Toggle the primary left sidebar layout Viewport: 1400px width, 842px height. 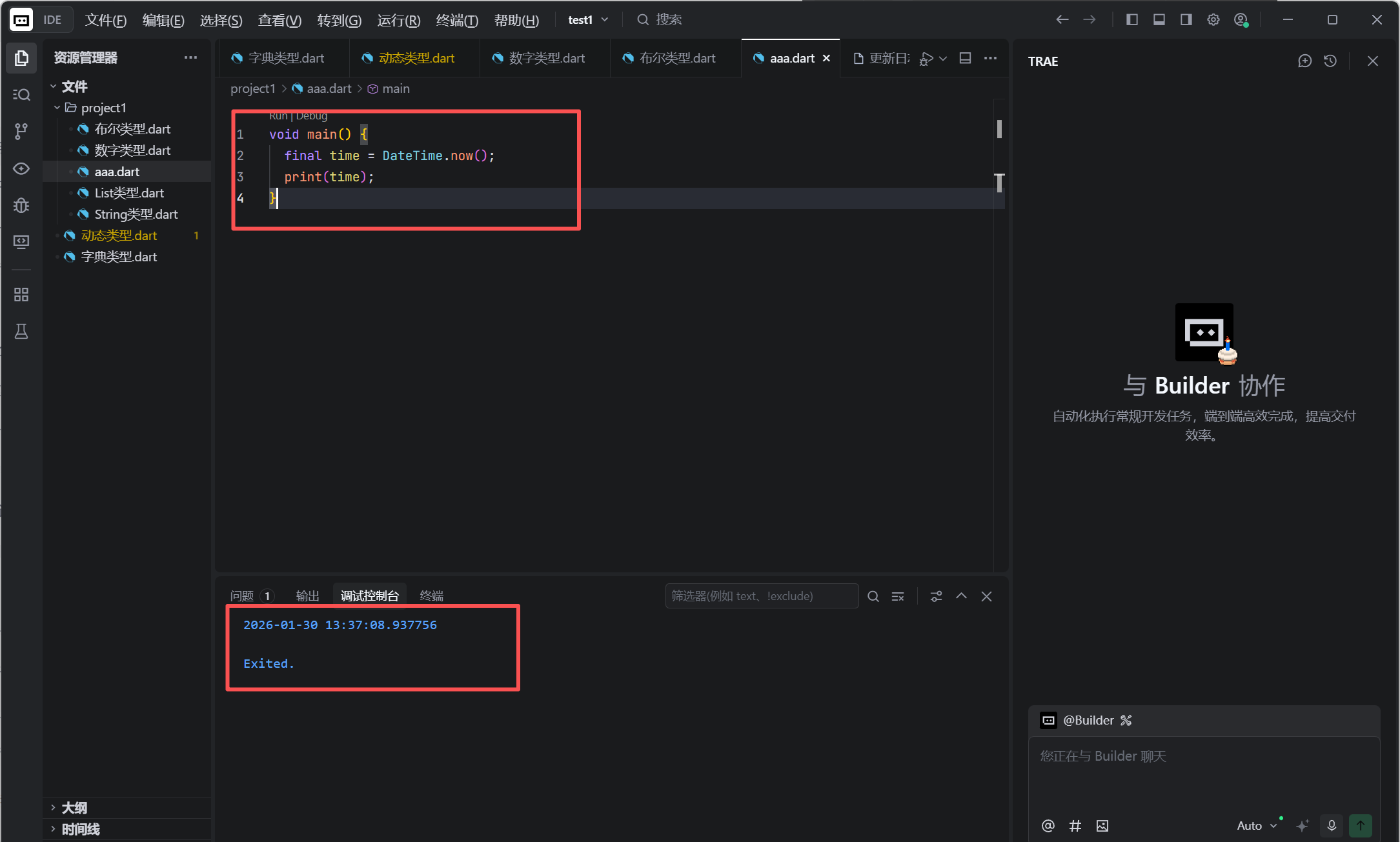tap(1132, 20)
